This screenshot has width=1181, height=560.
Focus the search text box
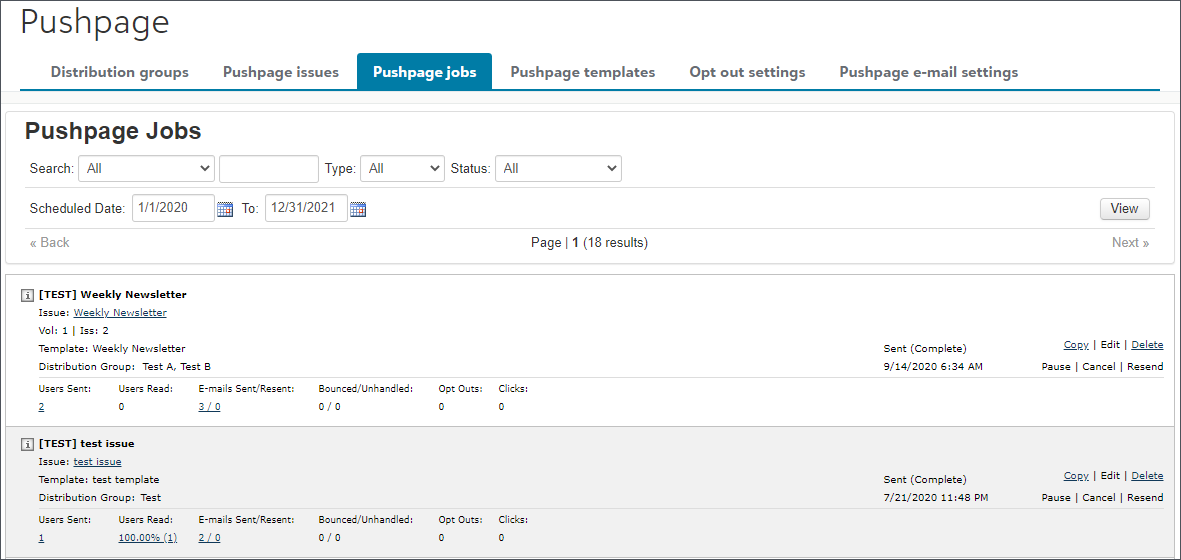coord(269,169)
